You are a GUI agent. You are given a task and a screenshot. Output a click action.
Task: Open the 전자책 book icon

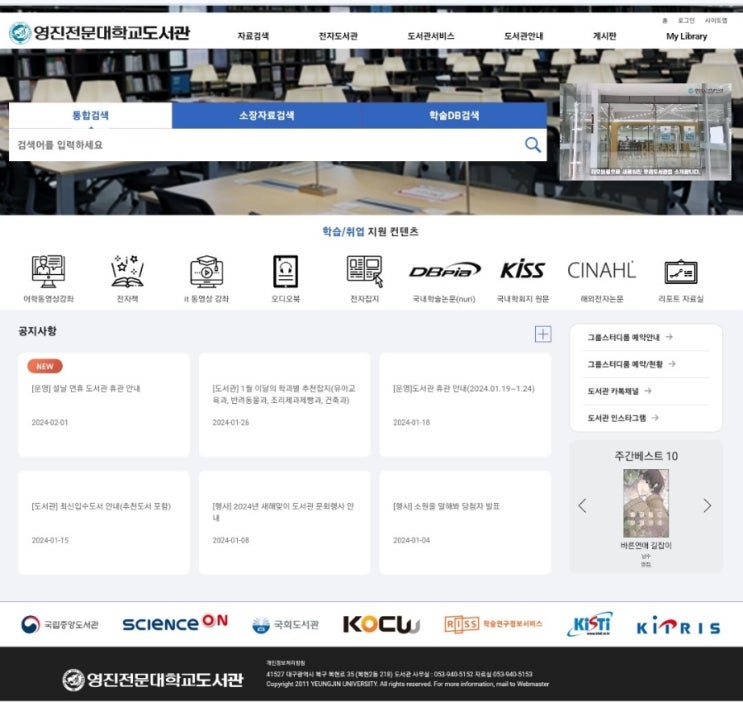point(127,271)
